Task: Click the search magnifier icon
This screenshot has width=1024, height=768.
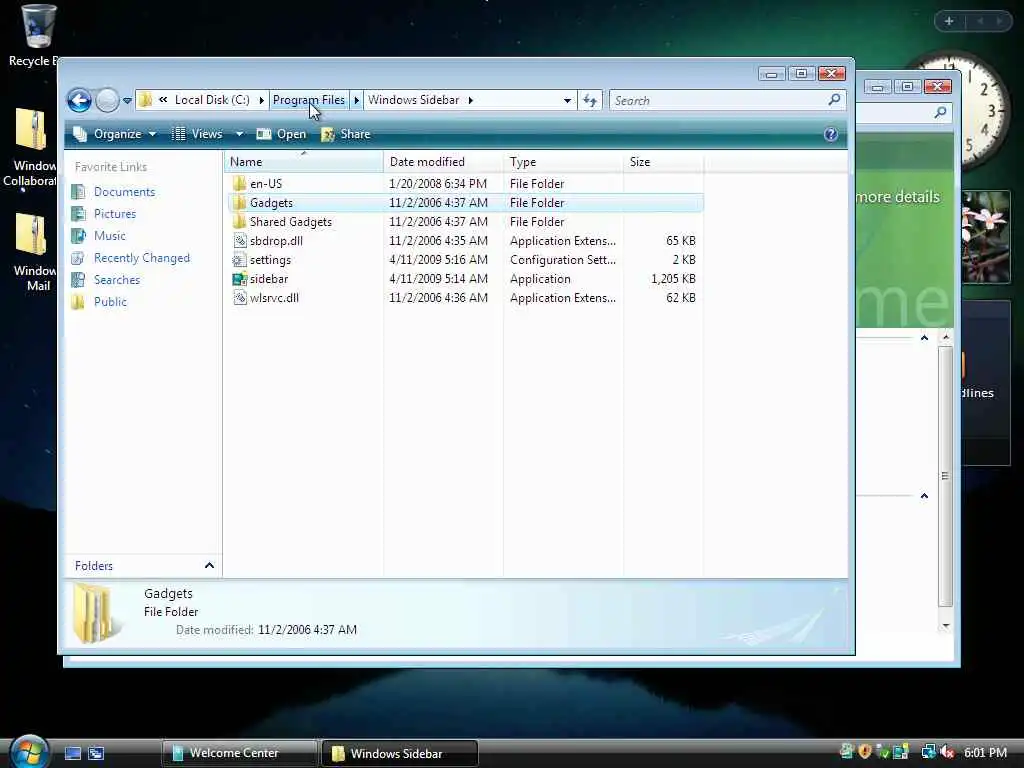Action: (834, 100)
